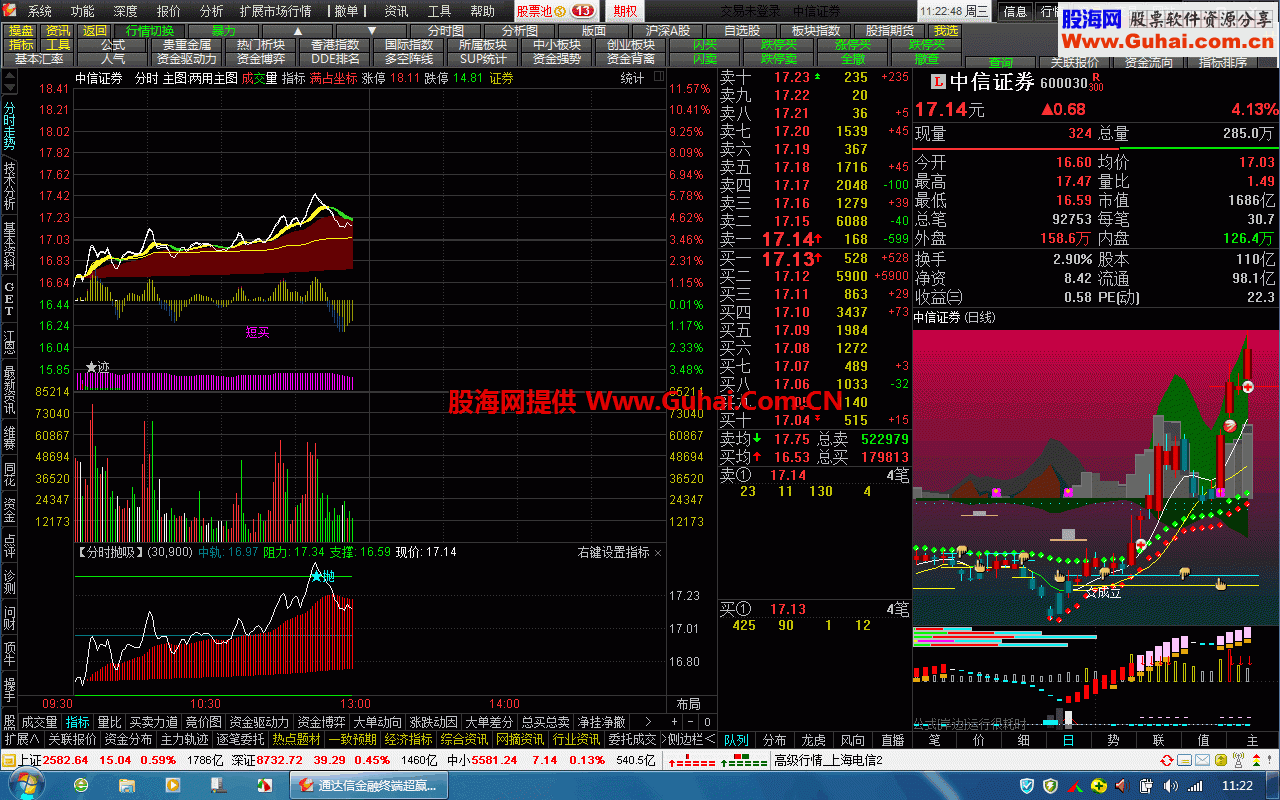Click the 贵重金属 toolbar button
The height and width of the screenshot is (800, 1280).
186,45
